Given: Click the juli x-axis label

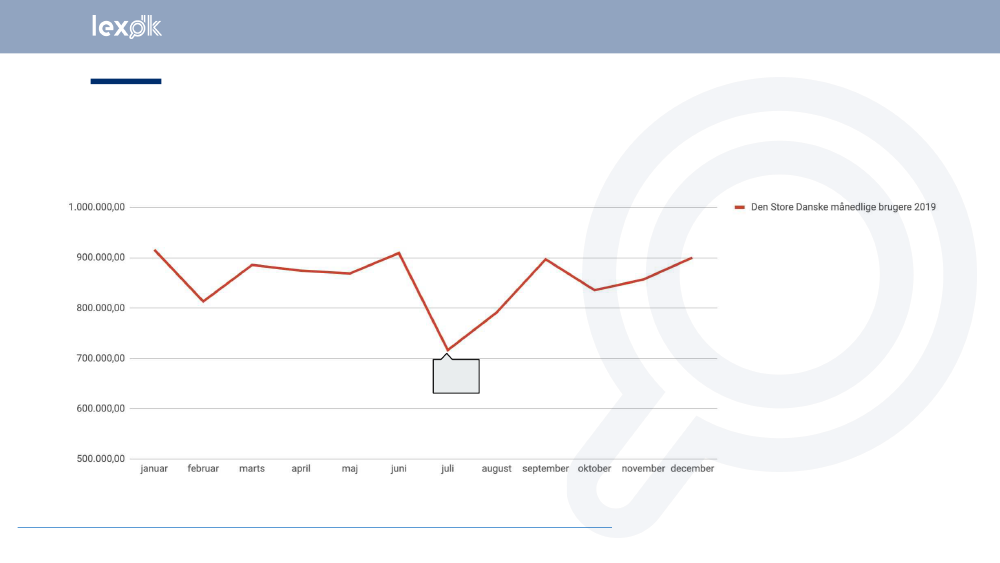Looking at the screenshot, I should click(x=447, y=468).
